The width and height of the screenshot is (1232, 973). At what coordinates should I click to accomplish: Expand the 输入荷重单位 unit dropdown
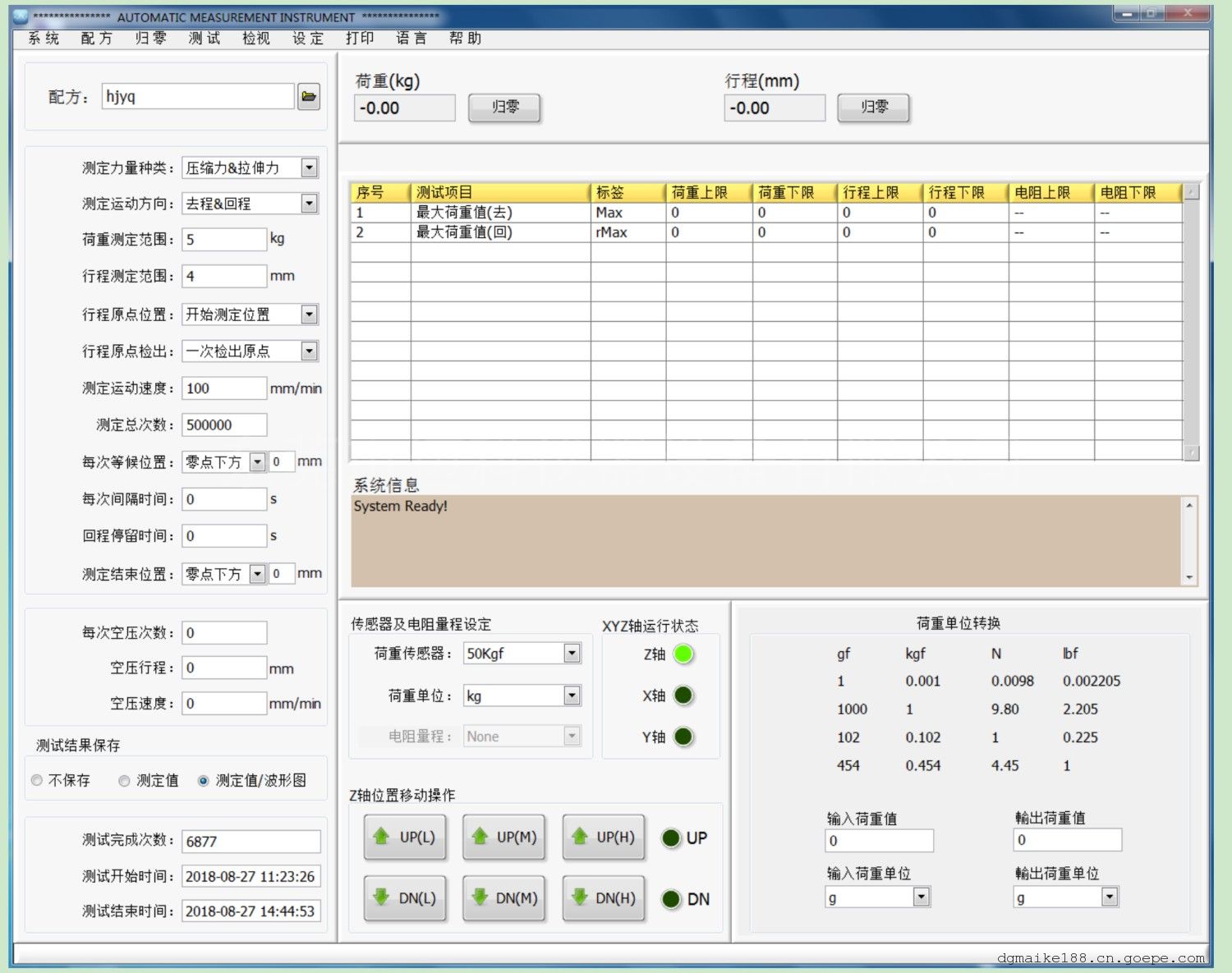pyautogui.click(x=921, y=897)
